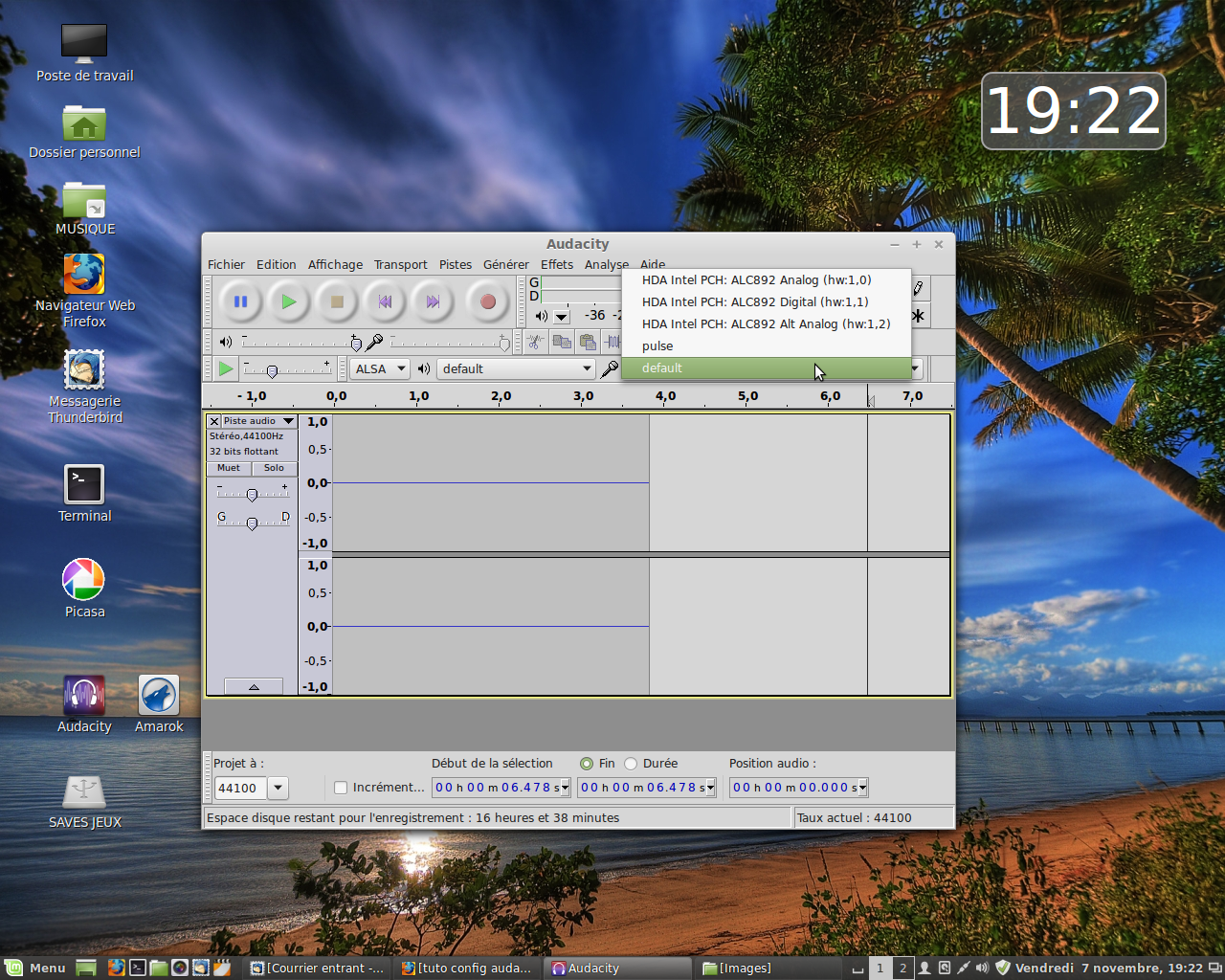Open the Affichage menu
Viewport: 1225px width, 980px height.
[335, 265]
